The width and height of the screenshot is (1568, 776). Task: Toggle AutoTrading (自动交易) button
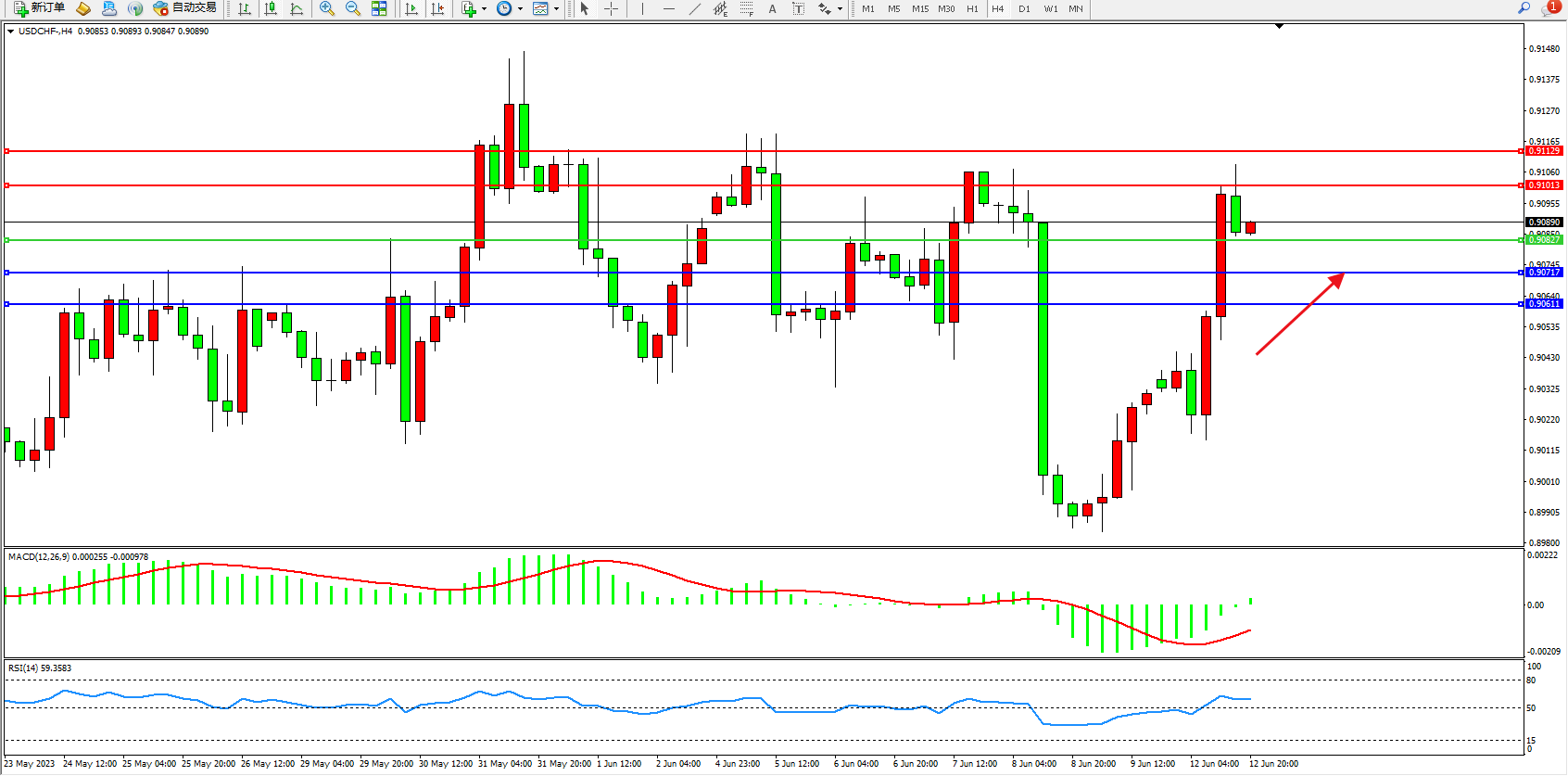pos(185,8)
